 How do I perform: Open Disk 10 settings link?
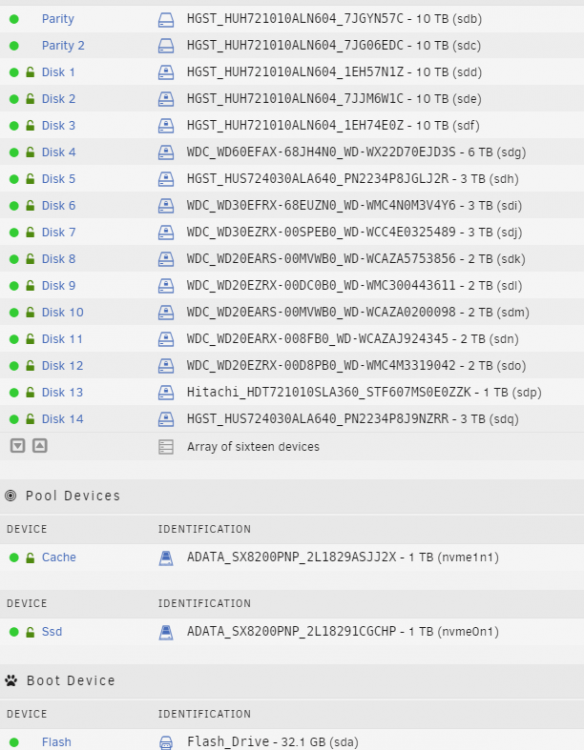tap(63, 312)
